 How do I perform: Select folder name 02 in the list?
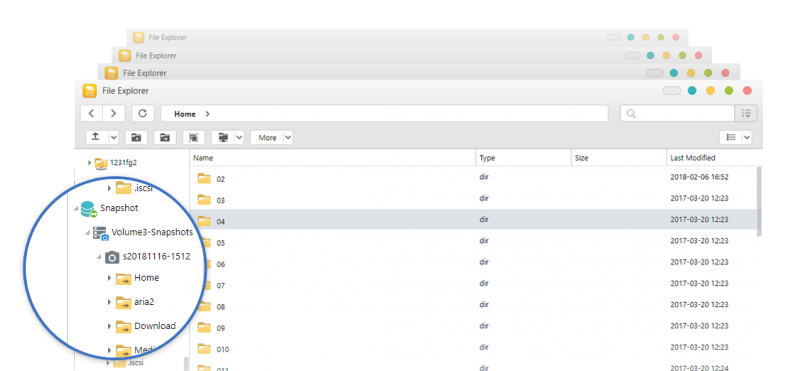(x=220, y=179)
